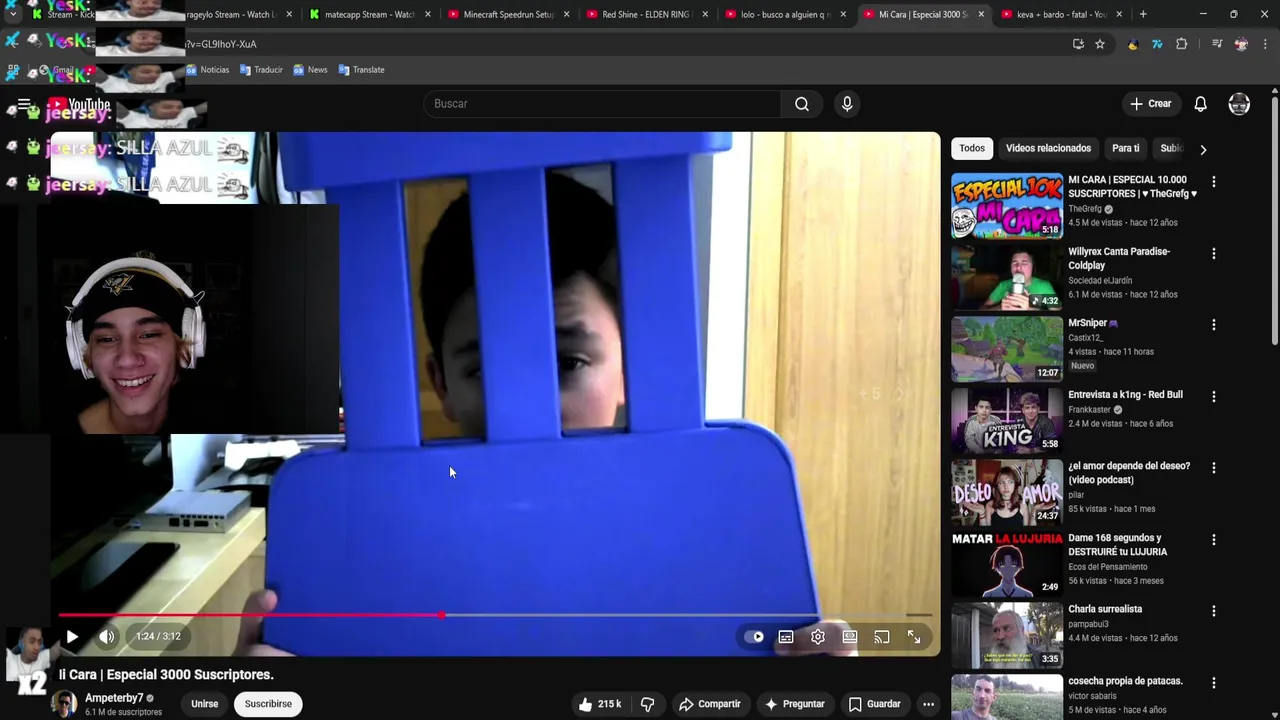Play the YouTube video

click(x=72, y=636)
